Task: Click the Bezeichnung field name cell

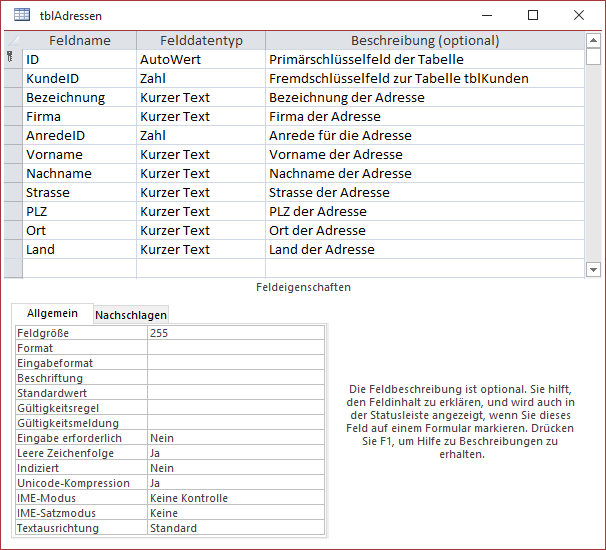Action: (80, 97)
